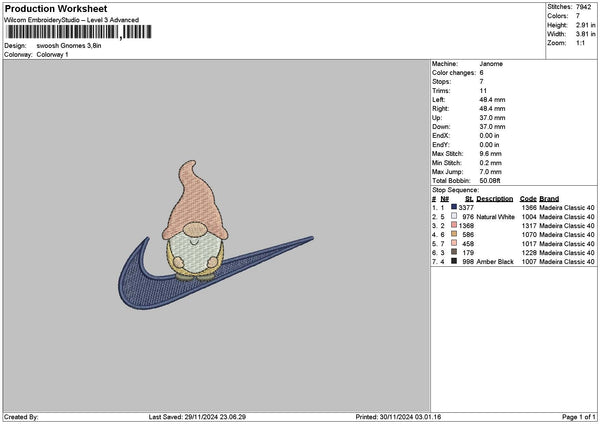Click the 'Max Stitch:' value 9.6 mm

[490, 154]
